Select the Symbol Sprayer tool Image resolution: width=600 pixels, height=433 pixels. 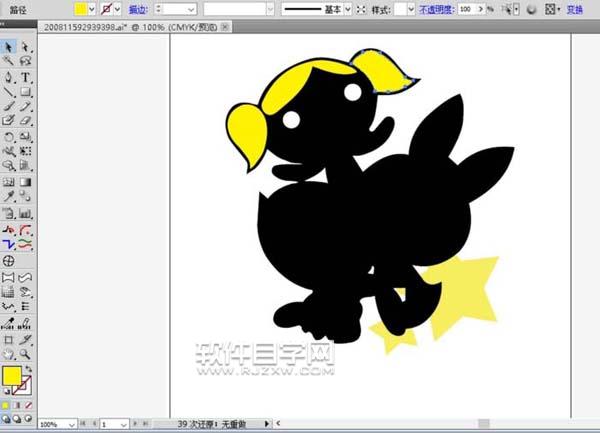tap(8, 213)
